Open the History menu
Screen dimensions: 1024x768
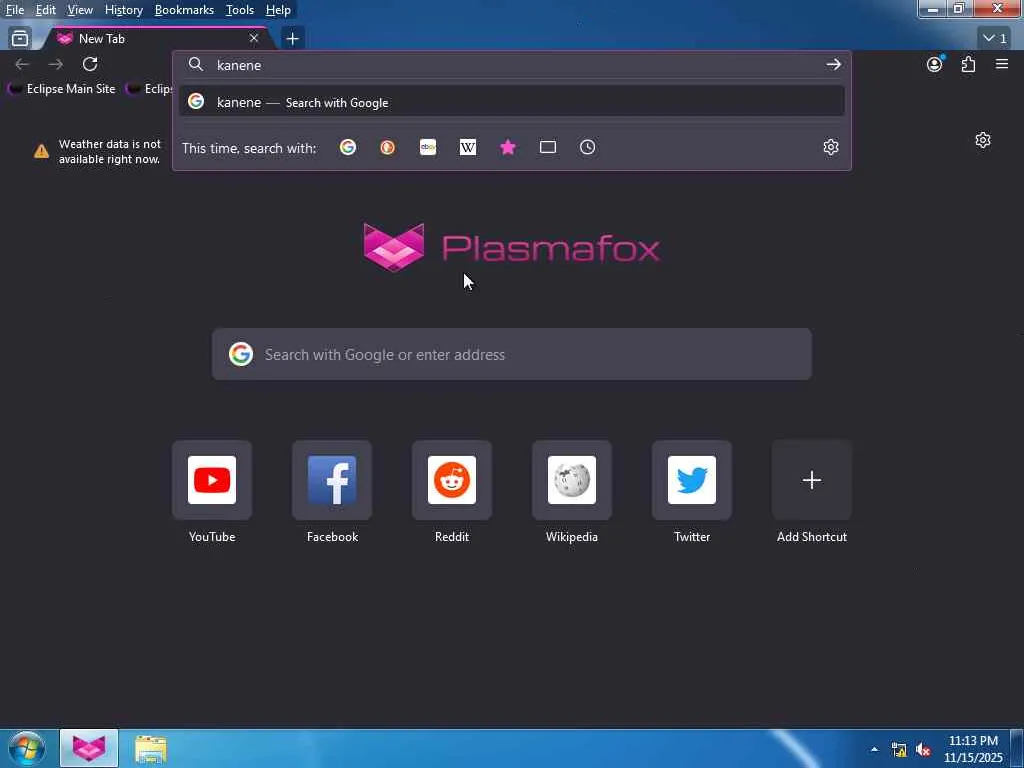point(123,10)
